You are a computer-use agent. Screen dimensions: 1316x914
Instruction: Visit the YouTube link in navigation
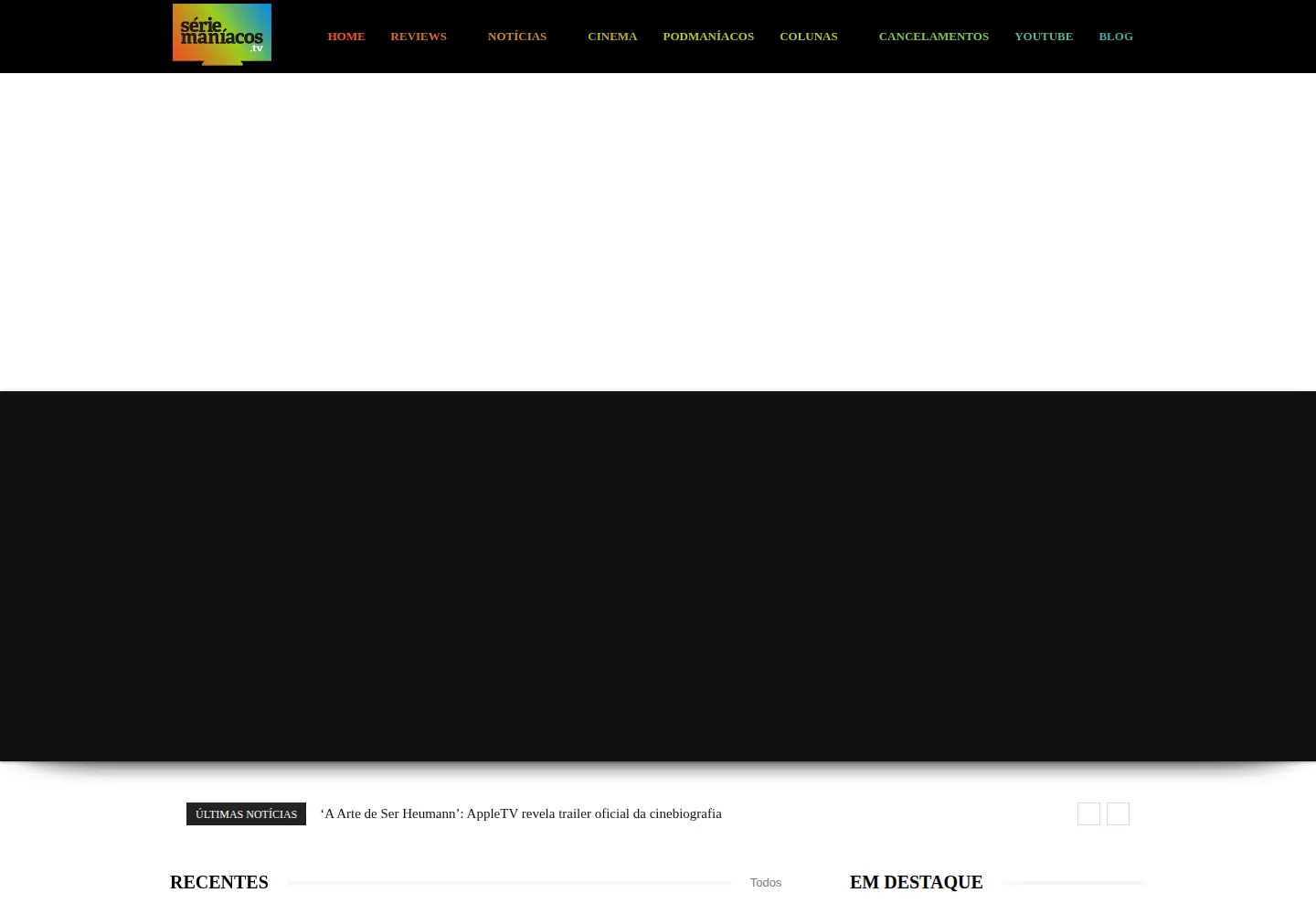coord(1044,37)
